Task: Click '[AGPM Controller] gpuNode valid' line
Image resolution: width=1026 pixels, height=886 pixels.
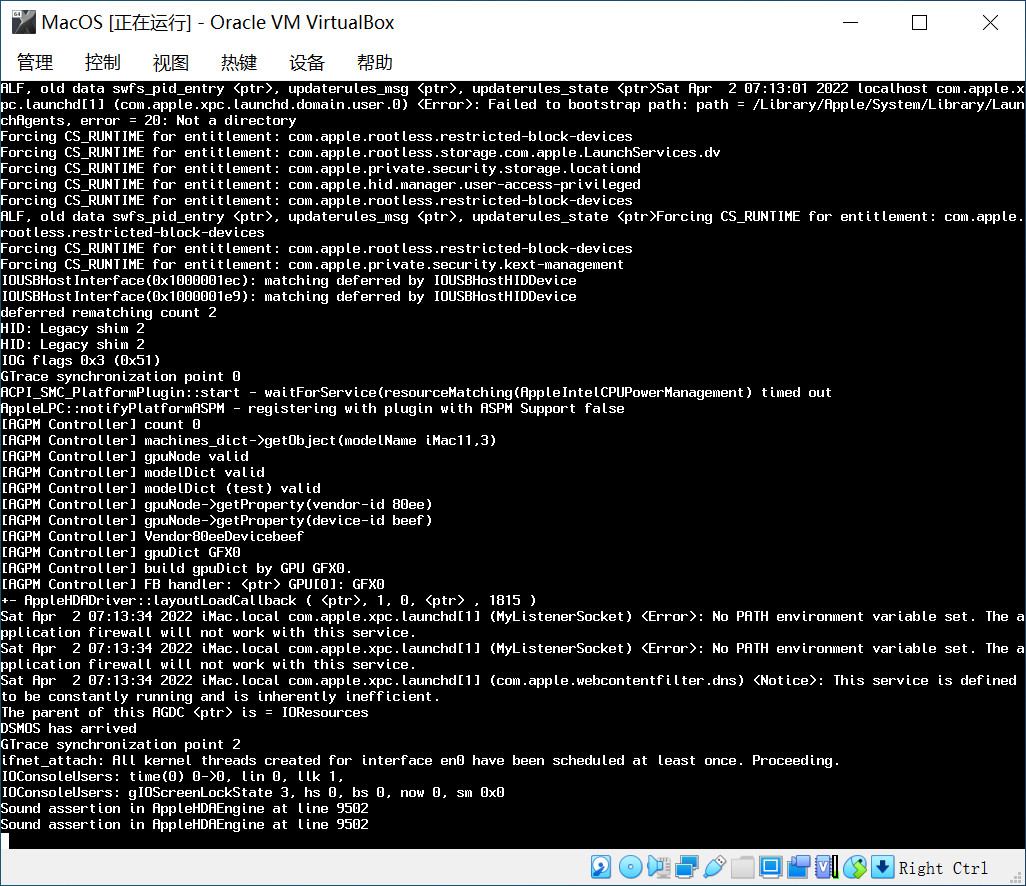Action: (124, 456)
